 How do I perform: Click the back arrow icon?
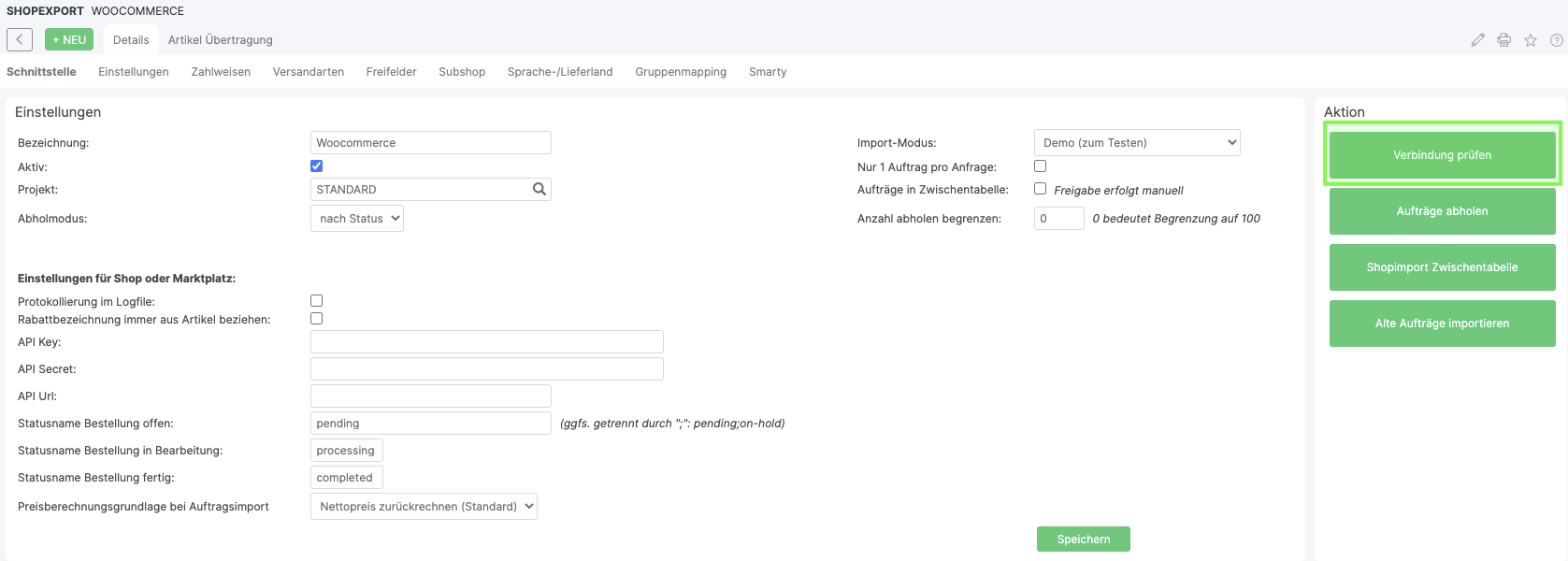(20, 39)
